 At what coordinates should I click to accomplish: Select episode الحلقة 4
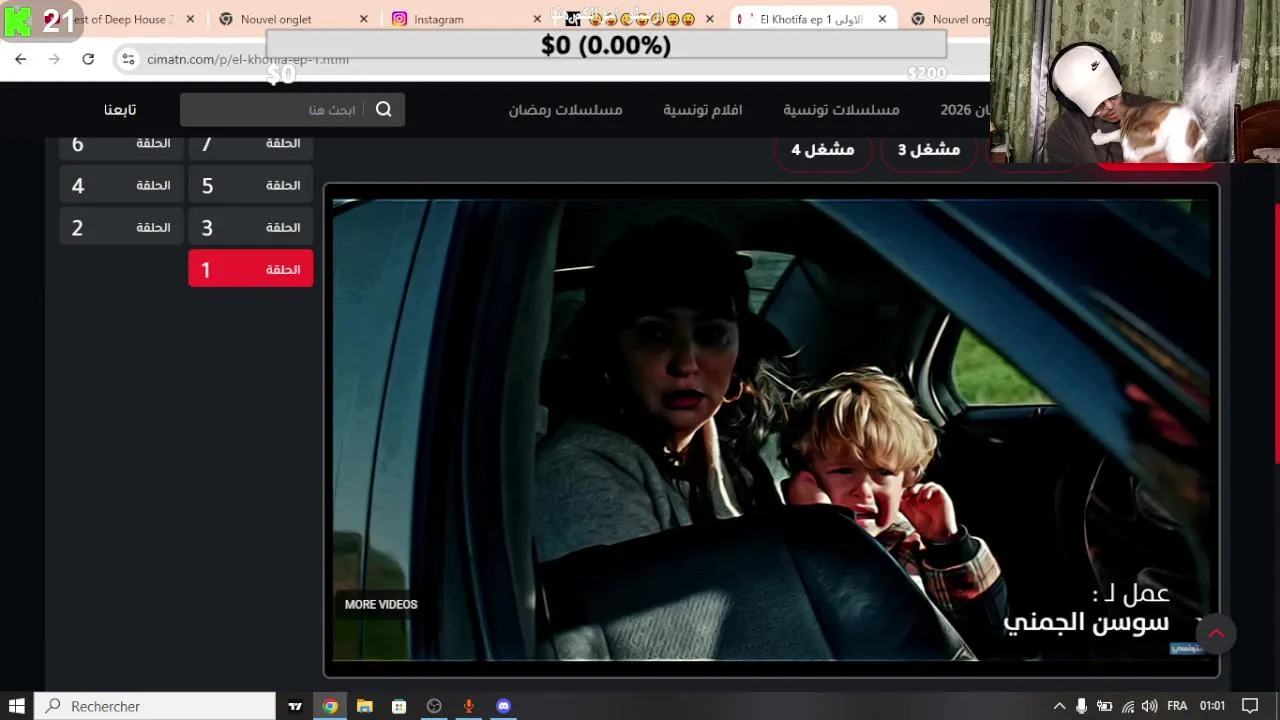[x=121, y=185]
